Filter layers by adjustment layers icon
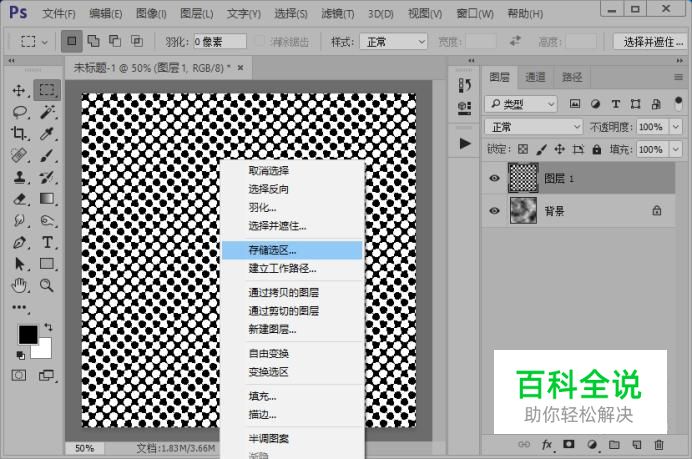Viewport: 692px width, 459px height. [x=595, y=104]
